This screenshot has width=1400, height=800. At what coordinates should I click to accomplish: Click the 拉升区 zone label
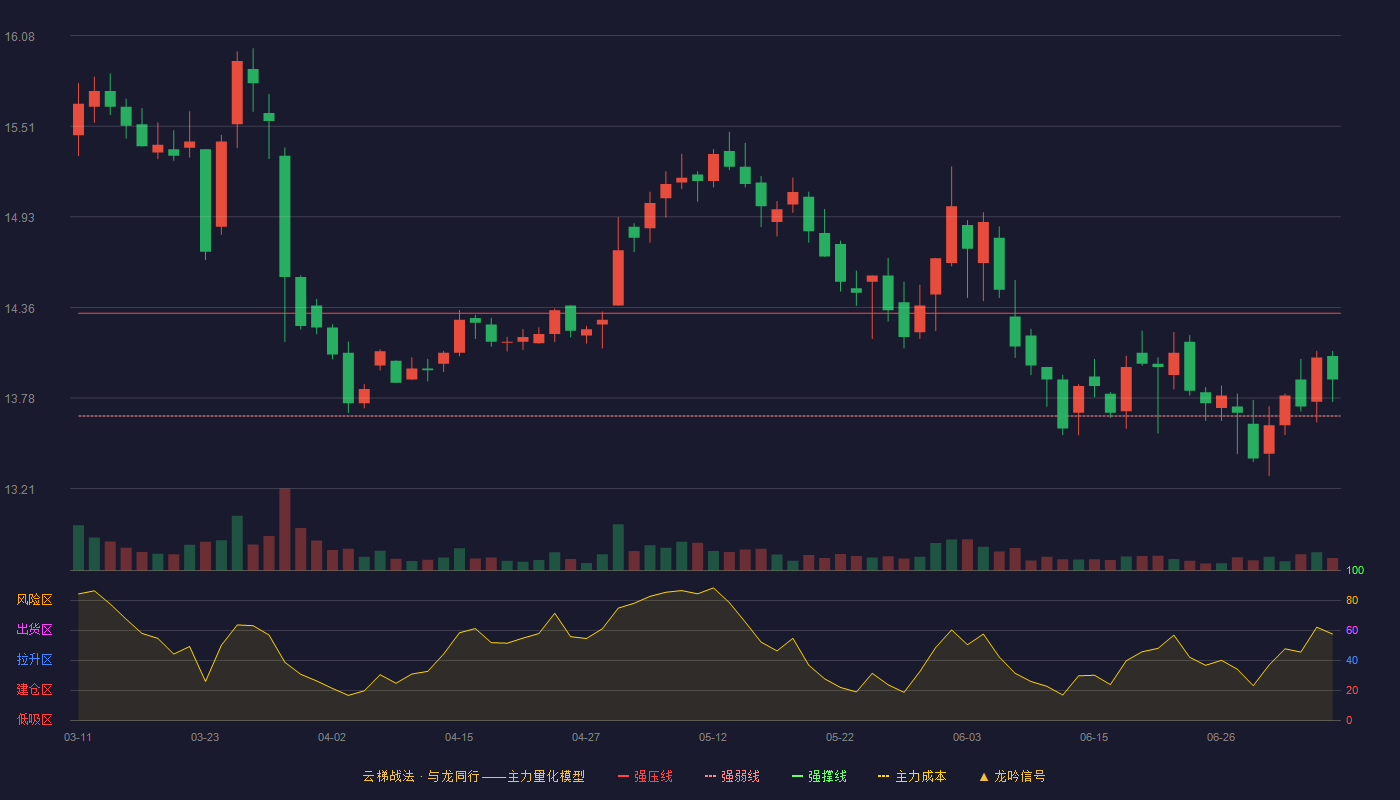pyautogui.click(x=34, y=660)
